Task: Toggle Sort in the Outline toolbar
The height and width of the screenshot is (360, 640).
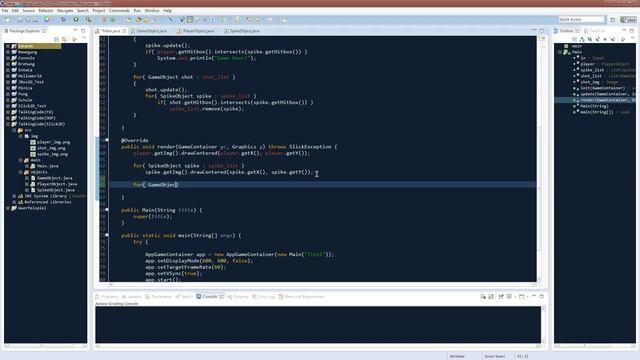Action: [582, 39]
